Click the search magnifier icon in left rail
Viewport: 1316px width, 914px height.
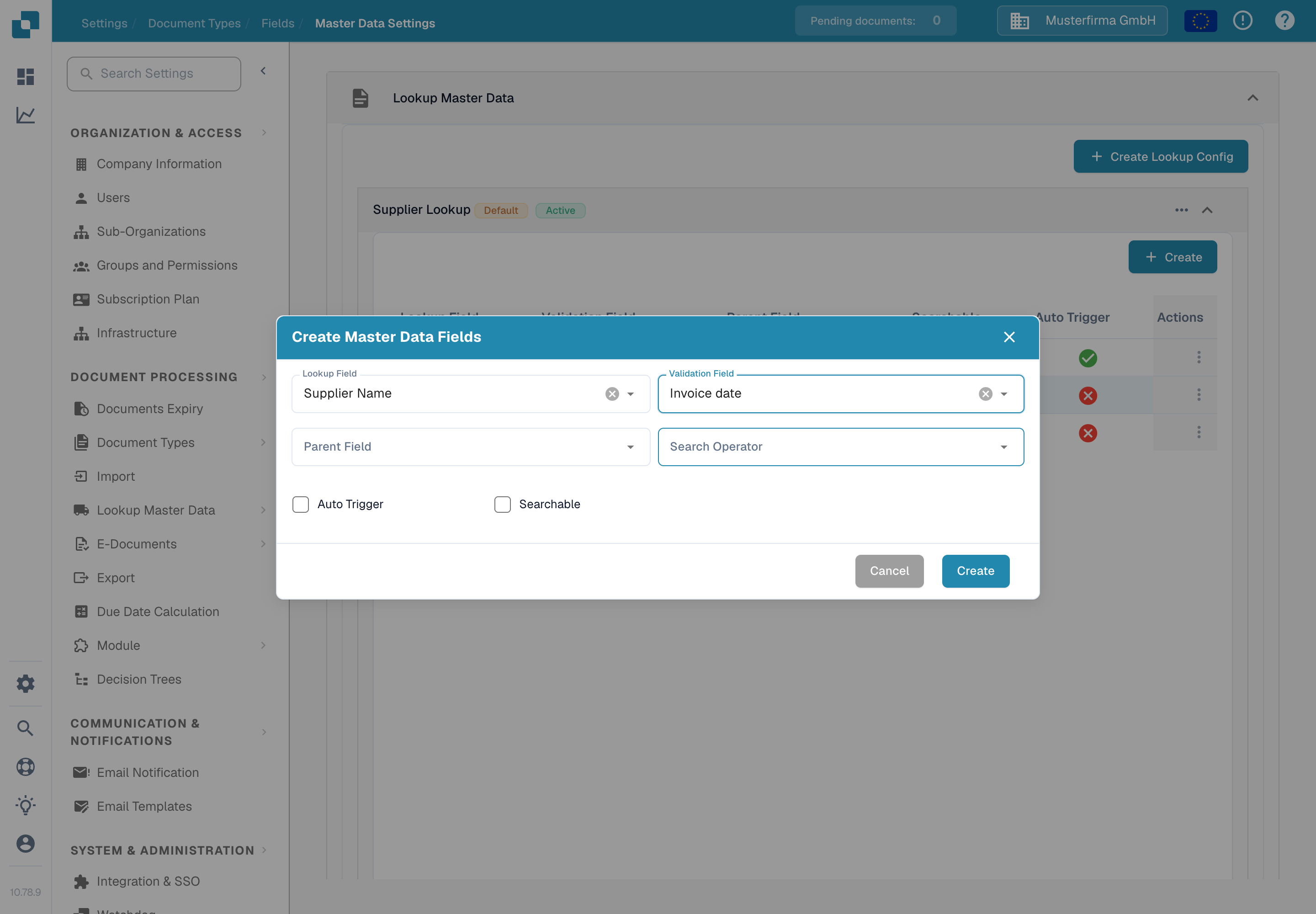click(25, 728)
